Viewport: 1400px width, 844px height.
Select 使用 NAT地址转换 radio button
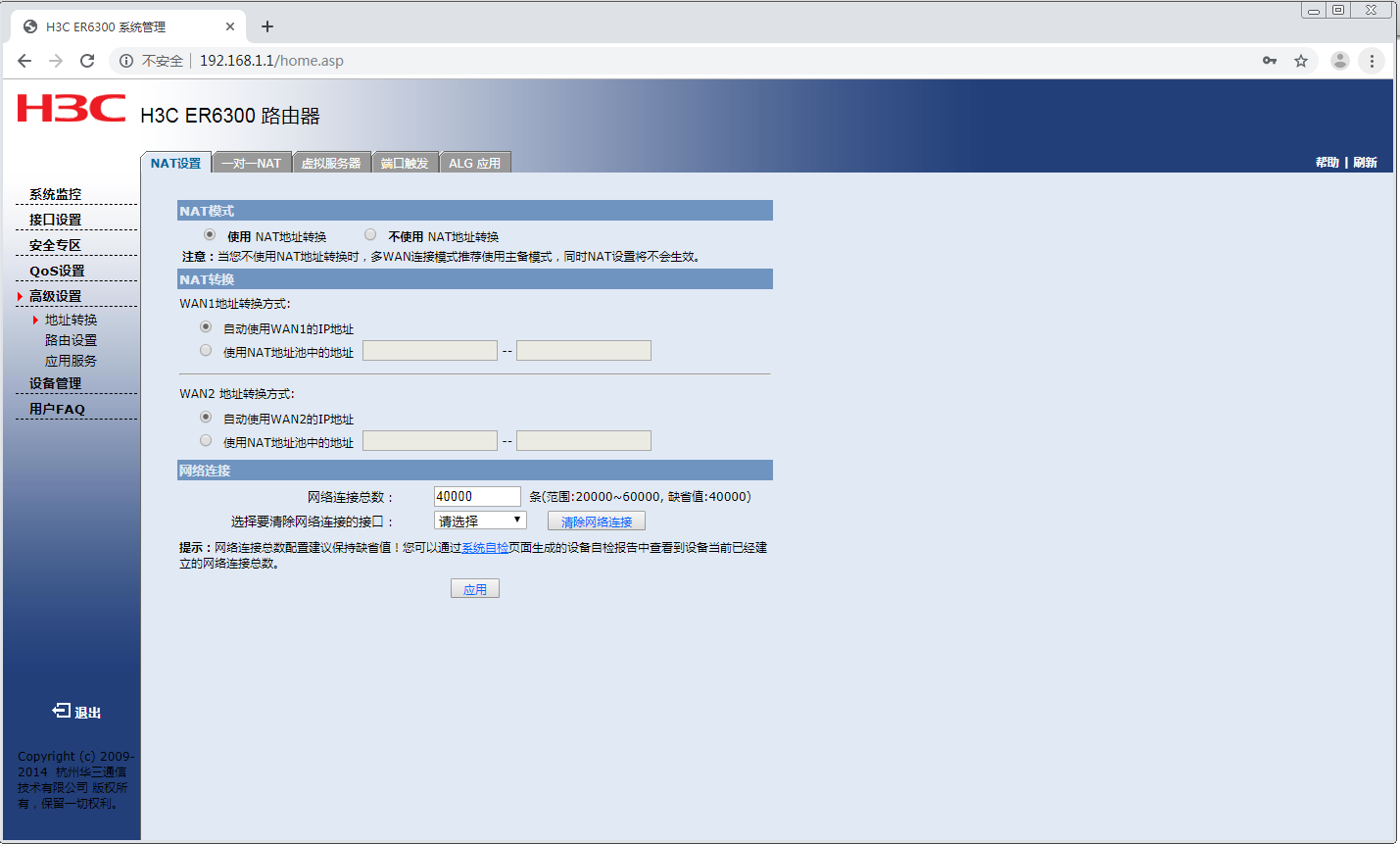[x=210, y=235]
